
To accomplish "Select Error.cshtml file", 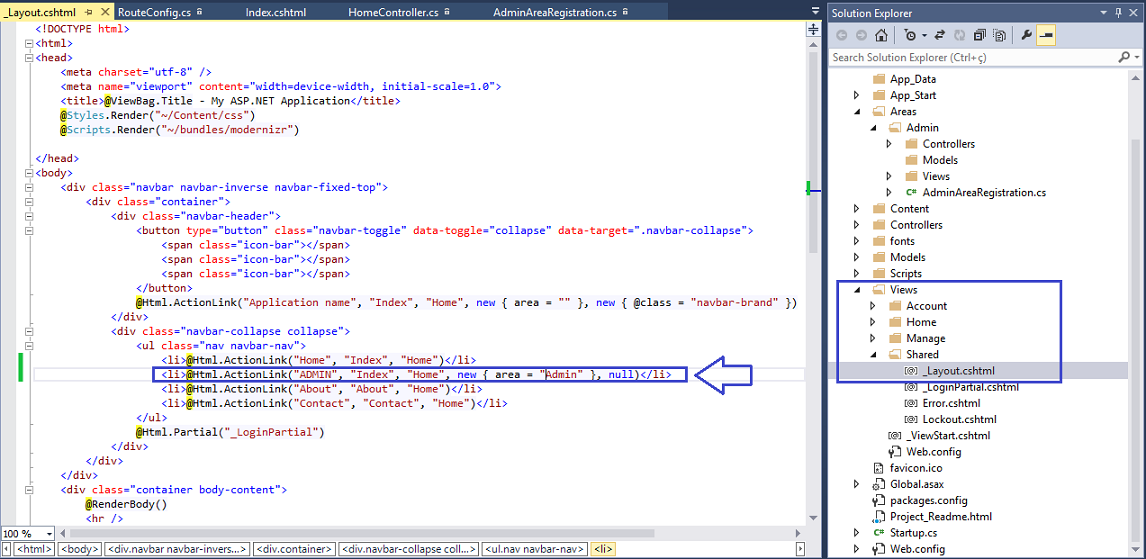I will coord(951,403).
